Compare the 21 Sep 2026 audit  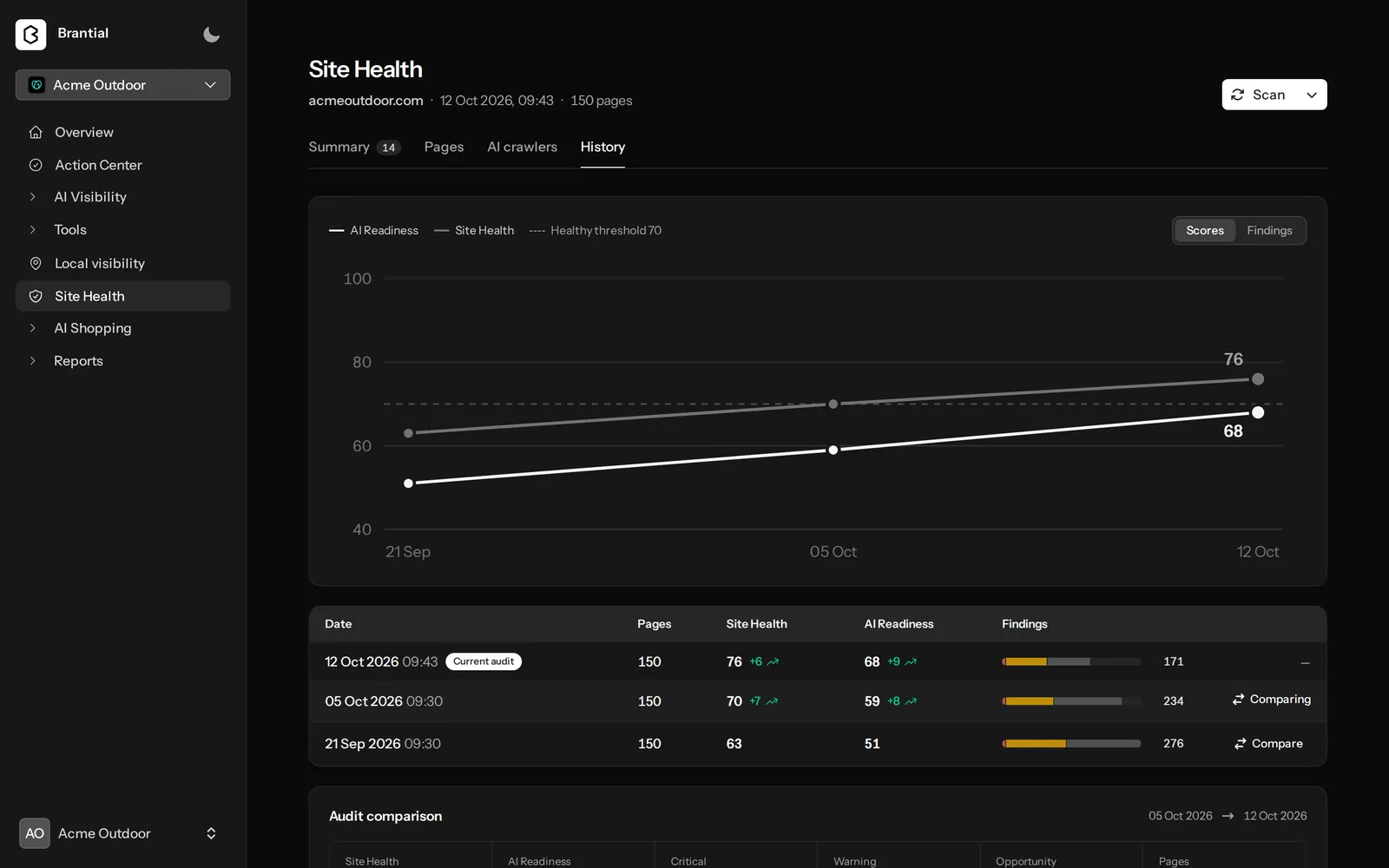point(1268,744)
